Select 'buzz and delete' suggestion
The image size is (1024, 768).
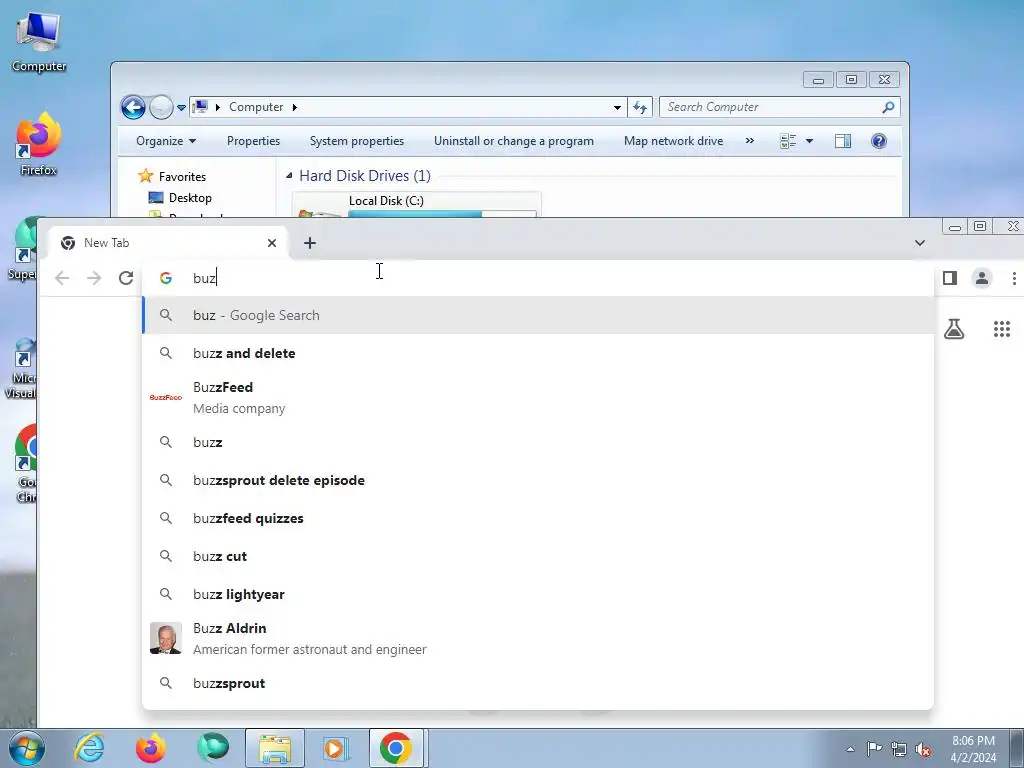coord(538,353)
